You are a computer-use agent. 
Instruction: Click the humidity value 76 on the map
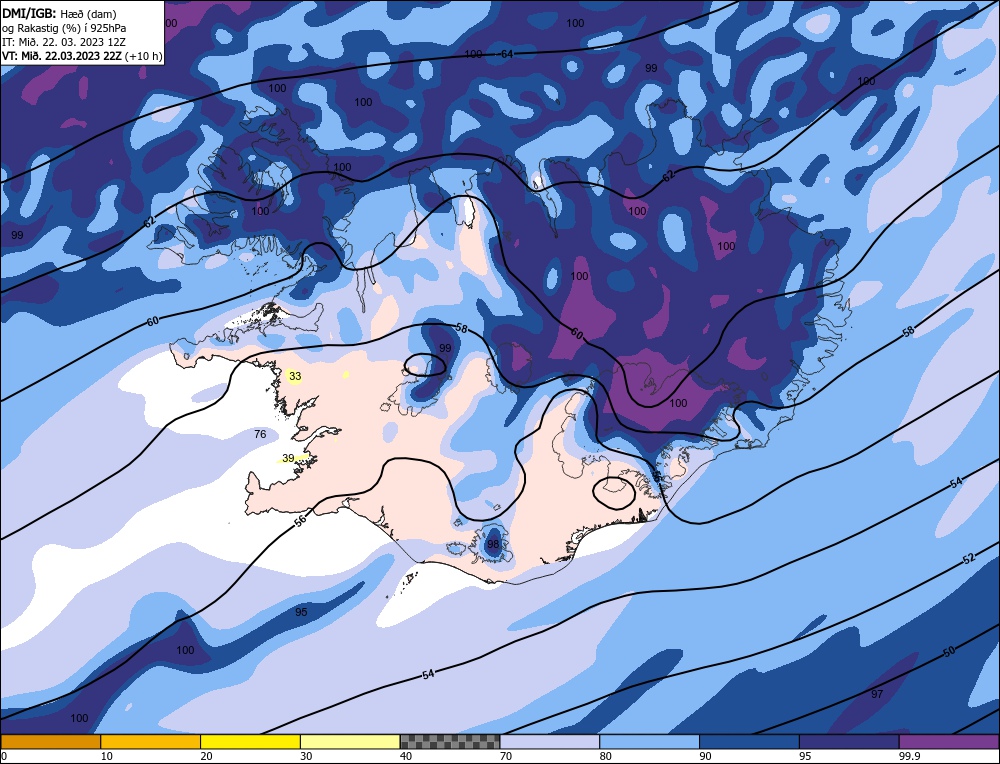coord(260,434)
